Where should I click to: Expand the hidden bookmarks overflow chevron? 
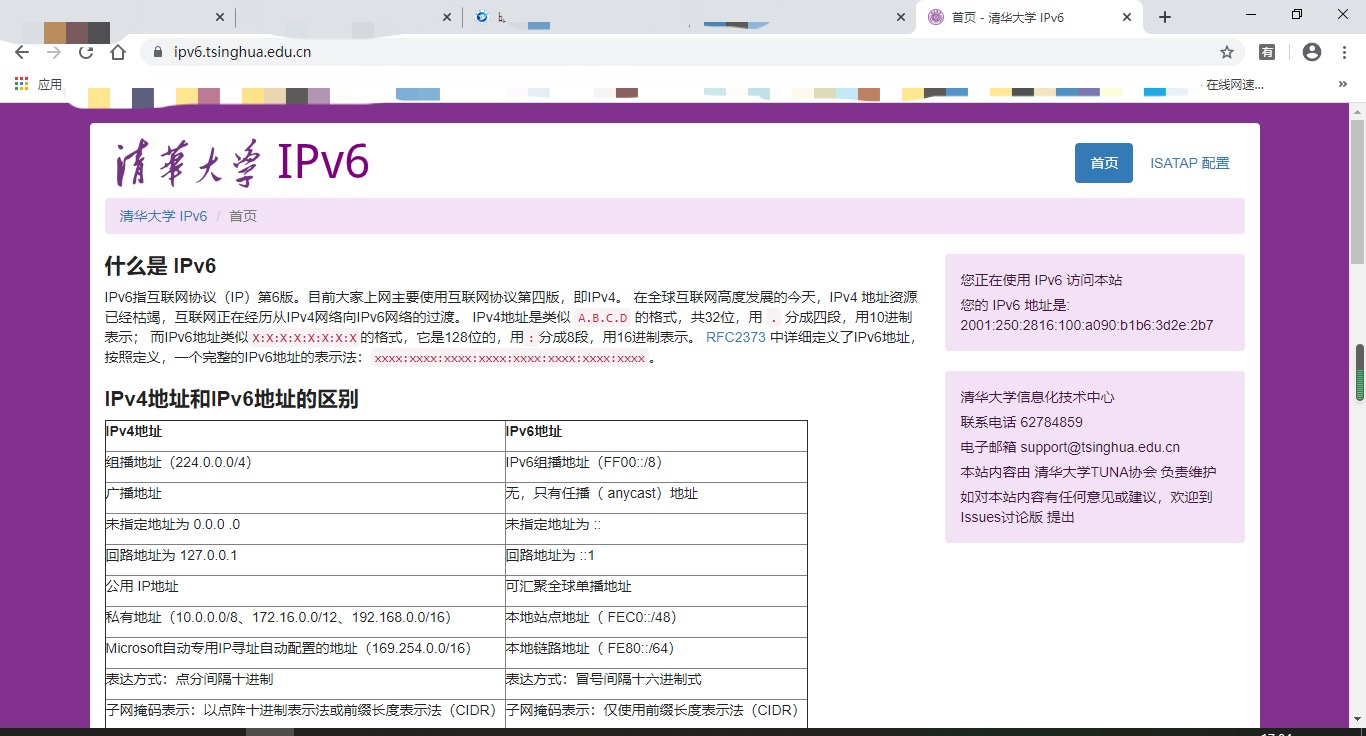(x=1342, y=85)
